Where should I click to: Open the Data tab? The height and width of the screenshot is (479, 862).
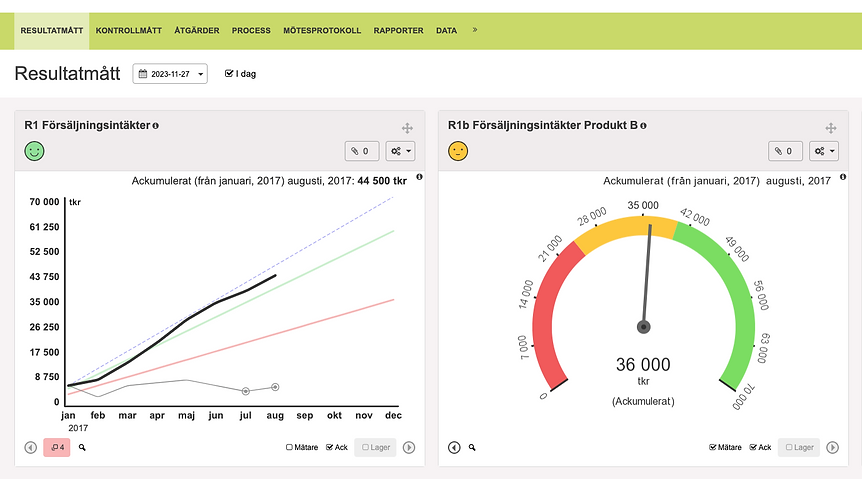coord(446,31)
